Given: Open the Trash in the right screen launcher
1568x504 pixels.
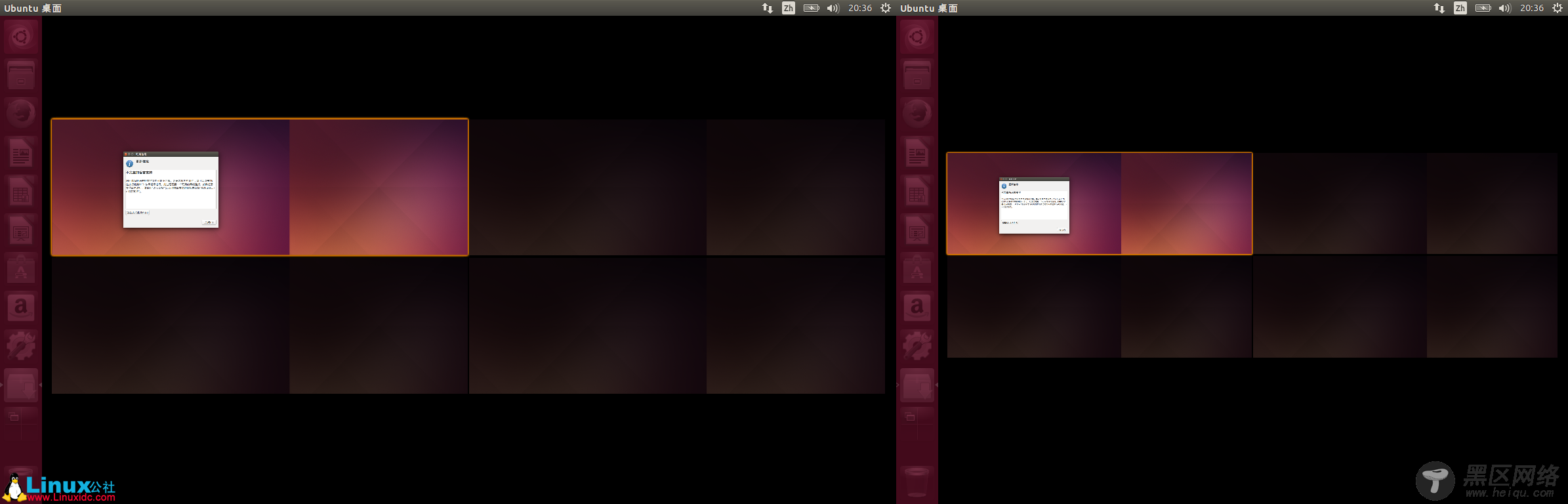Looking at the screenshot, I should (x=917, y=482).
